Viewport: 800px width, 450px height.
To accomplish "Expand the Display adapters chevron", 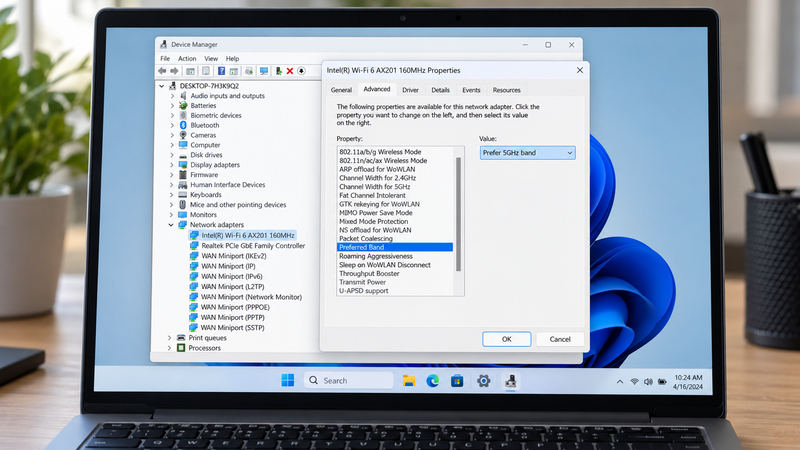I will pyautogui.click(x=172, y=165).
